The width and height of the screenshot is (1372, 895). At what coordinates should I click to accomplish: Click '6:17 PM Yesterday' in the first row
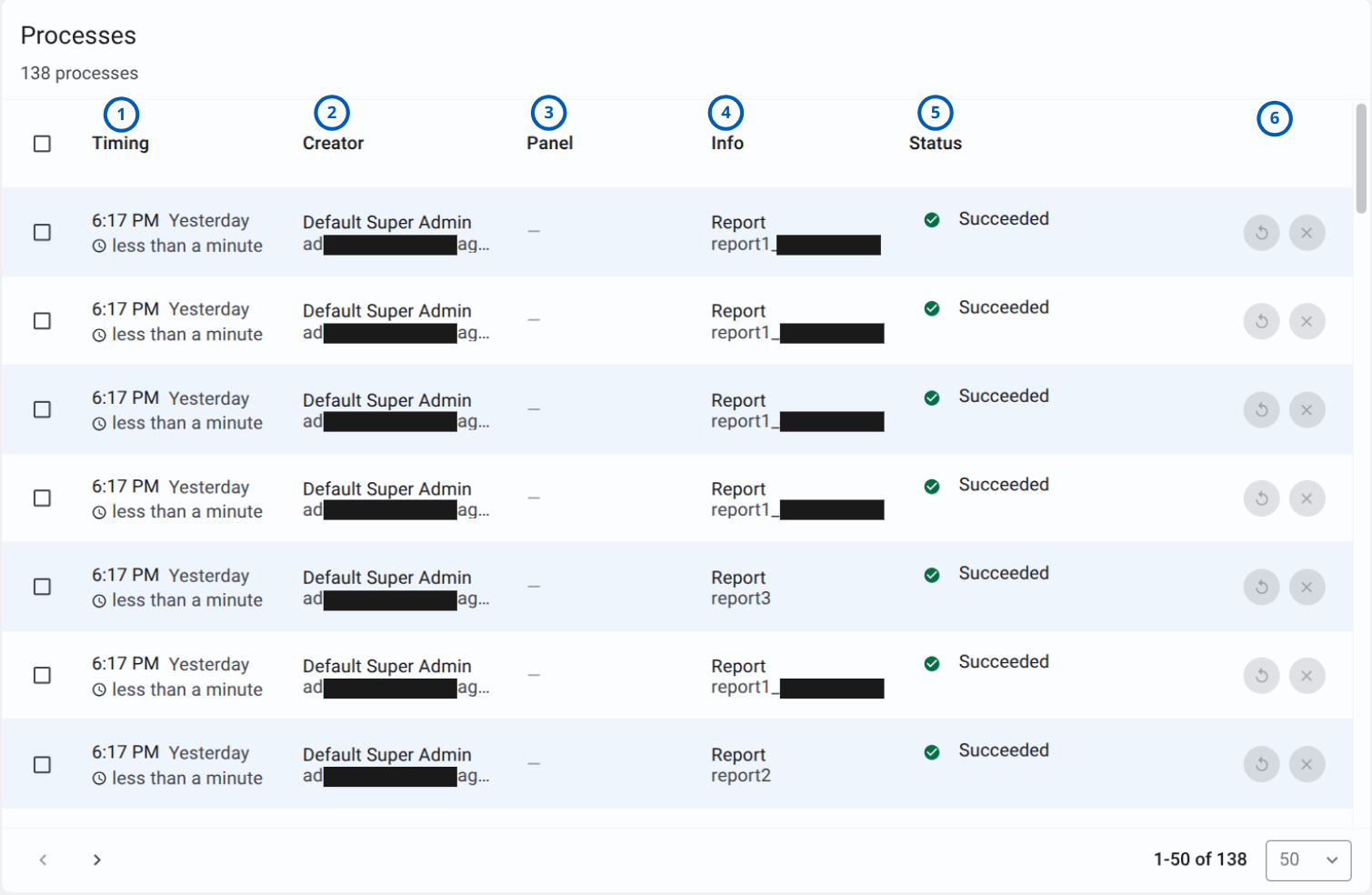tap(170, 220)
